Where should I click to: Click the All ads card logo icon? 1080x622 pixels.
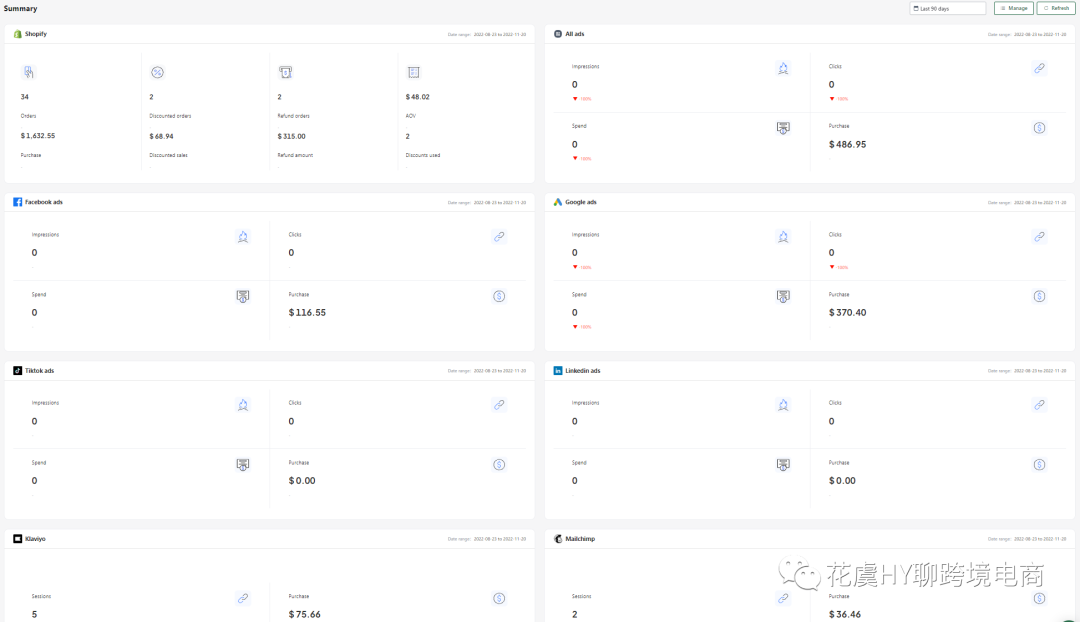(558, 34)
